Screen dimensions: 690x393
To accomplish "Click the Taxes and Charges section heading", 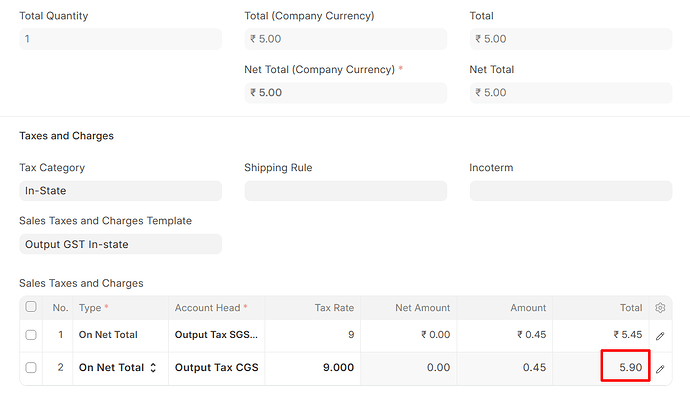I will 66,136.
